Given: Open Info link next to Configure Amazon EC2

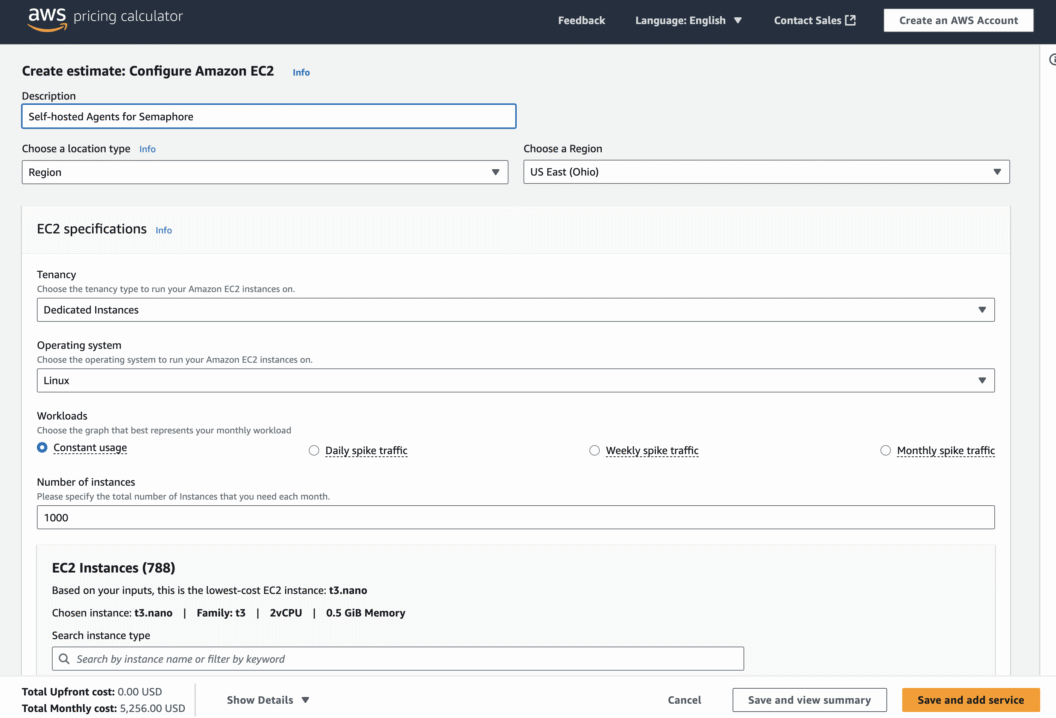Looking at the screenshot, I should [301, 72].
